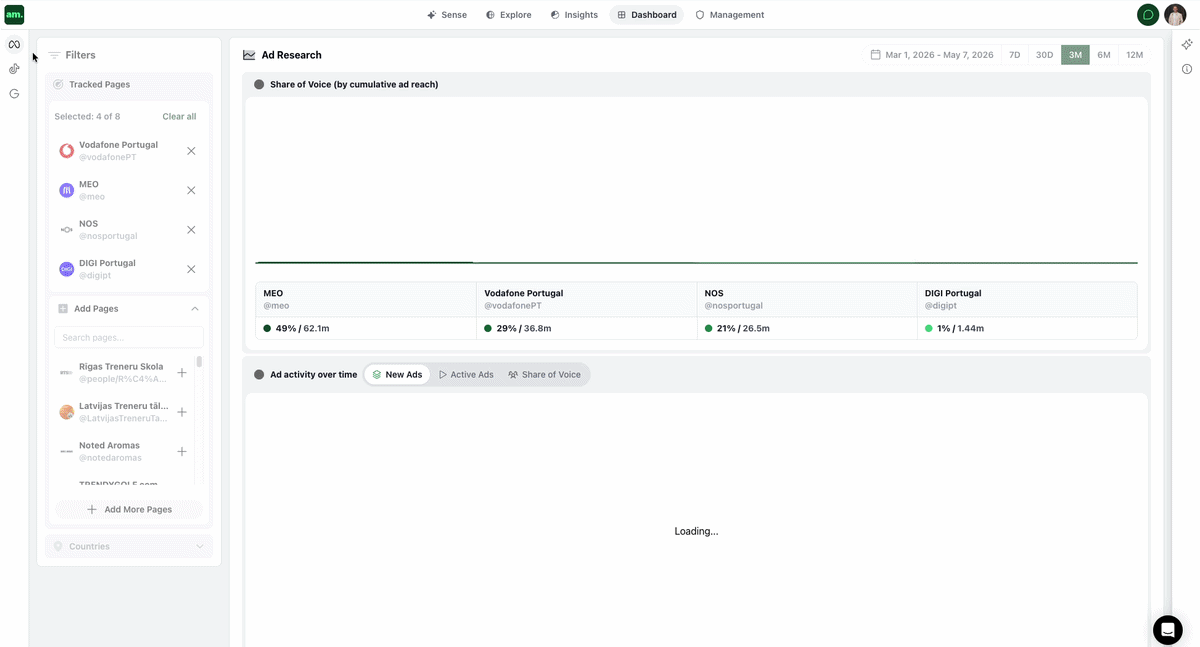
Task: Click Add More Pages button
Action: [x=129, y=510]
